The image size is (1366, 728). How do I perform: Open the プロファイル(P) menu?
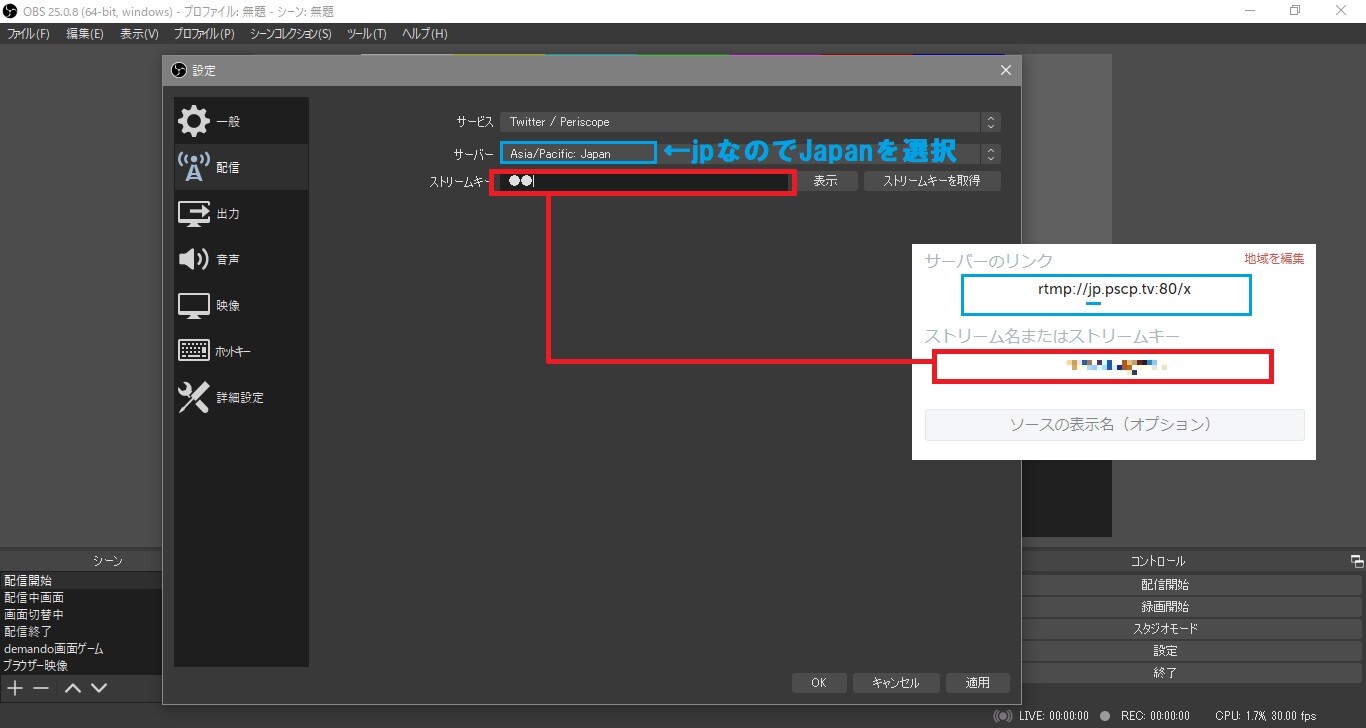[204, 34]
